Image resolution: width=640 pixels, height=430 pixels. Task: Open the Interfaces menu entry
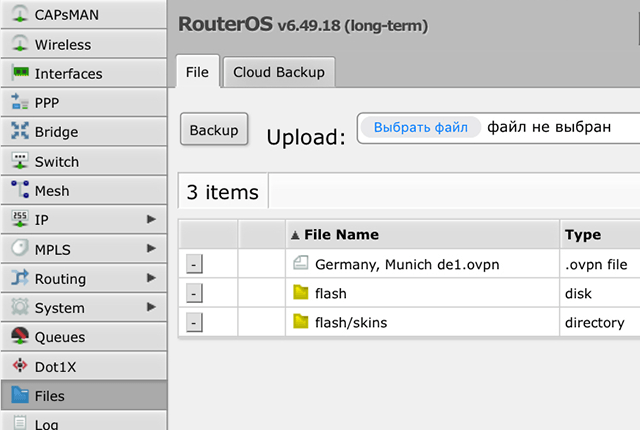(x=84, y=73)
